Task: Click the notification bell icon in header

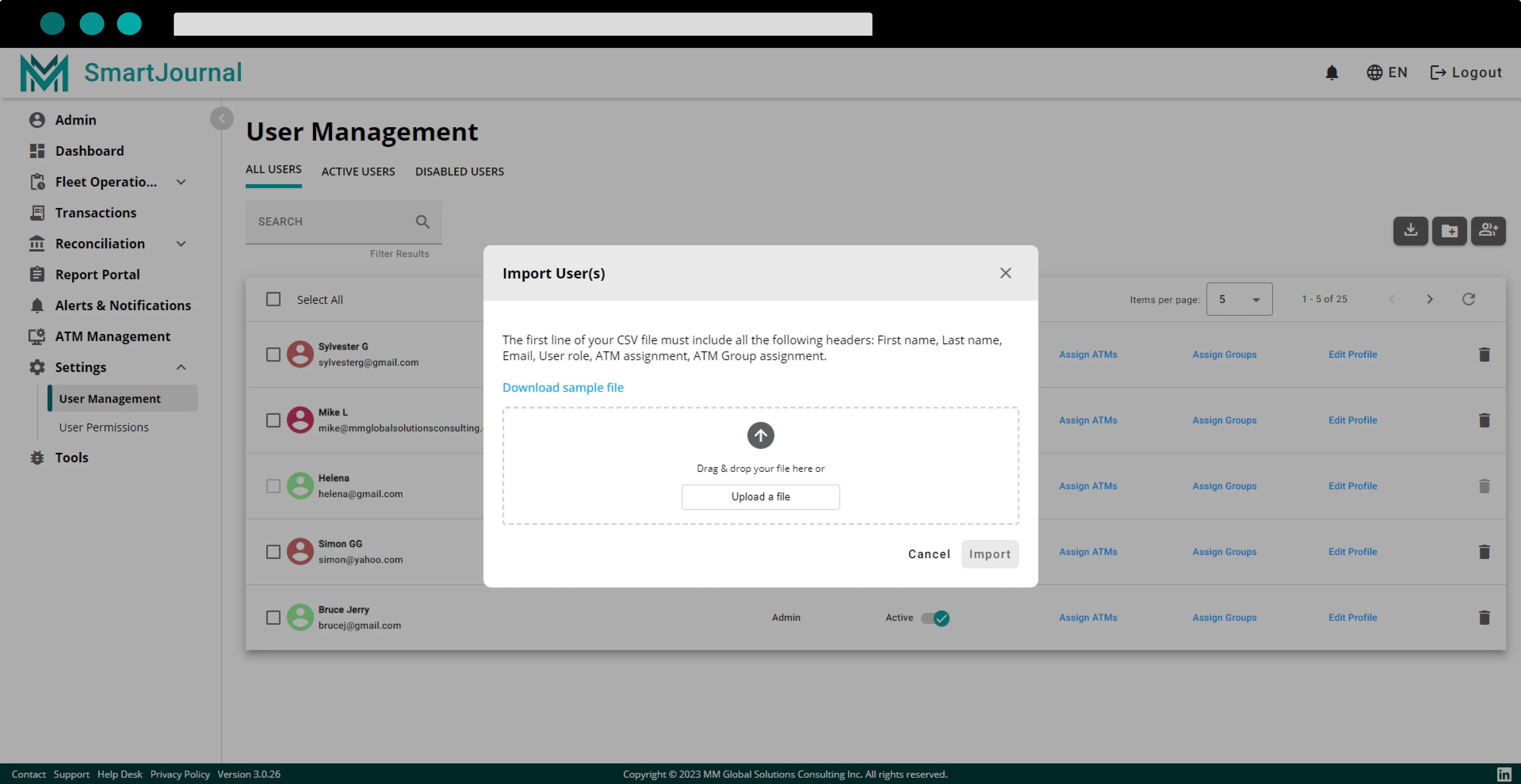Action: pyautogui.click(x=1331, y=73)
